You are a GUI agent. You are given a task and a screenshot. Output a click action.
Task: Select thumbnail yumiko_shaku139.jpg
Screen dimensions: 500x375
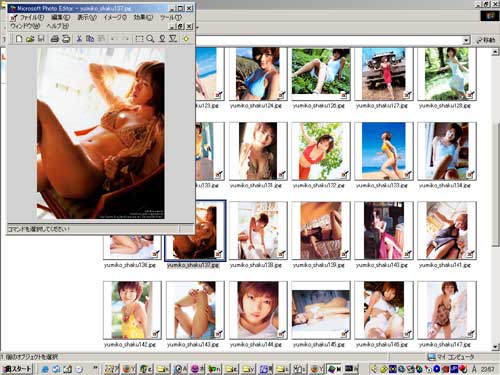point(321,230)
